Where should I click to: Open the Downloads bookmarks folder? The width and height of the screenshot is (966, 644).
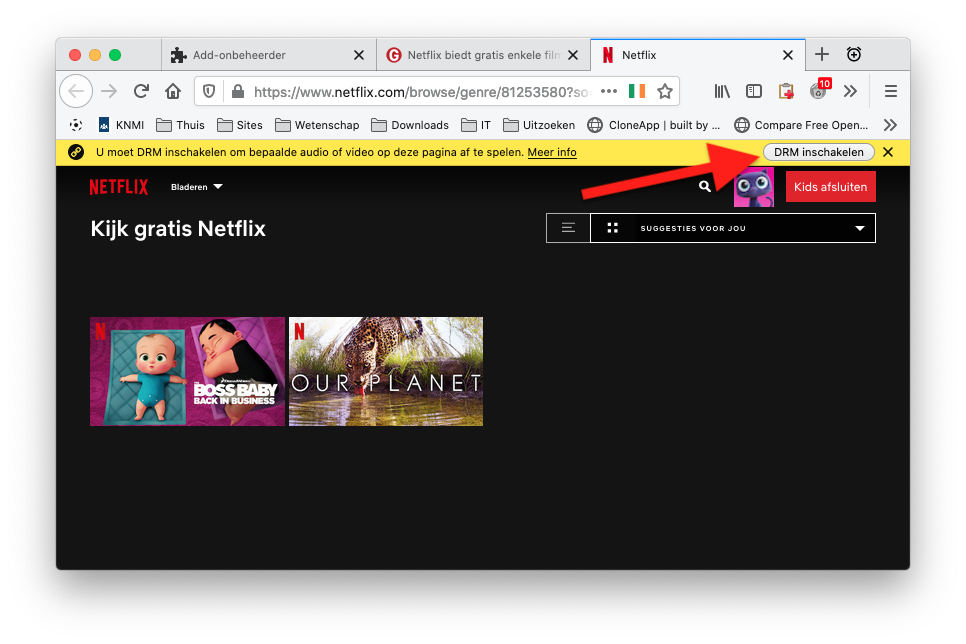(x=410, y=125)
